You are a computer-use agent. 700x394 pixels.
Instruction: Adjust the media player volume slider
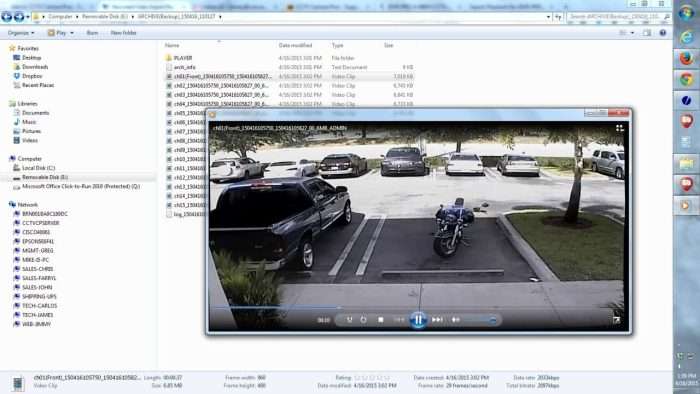480,320
